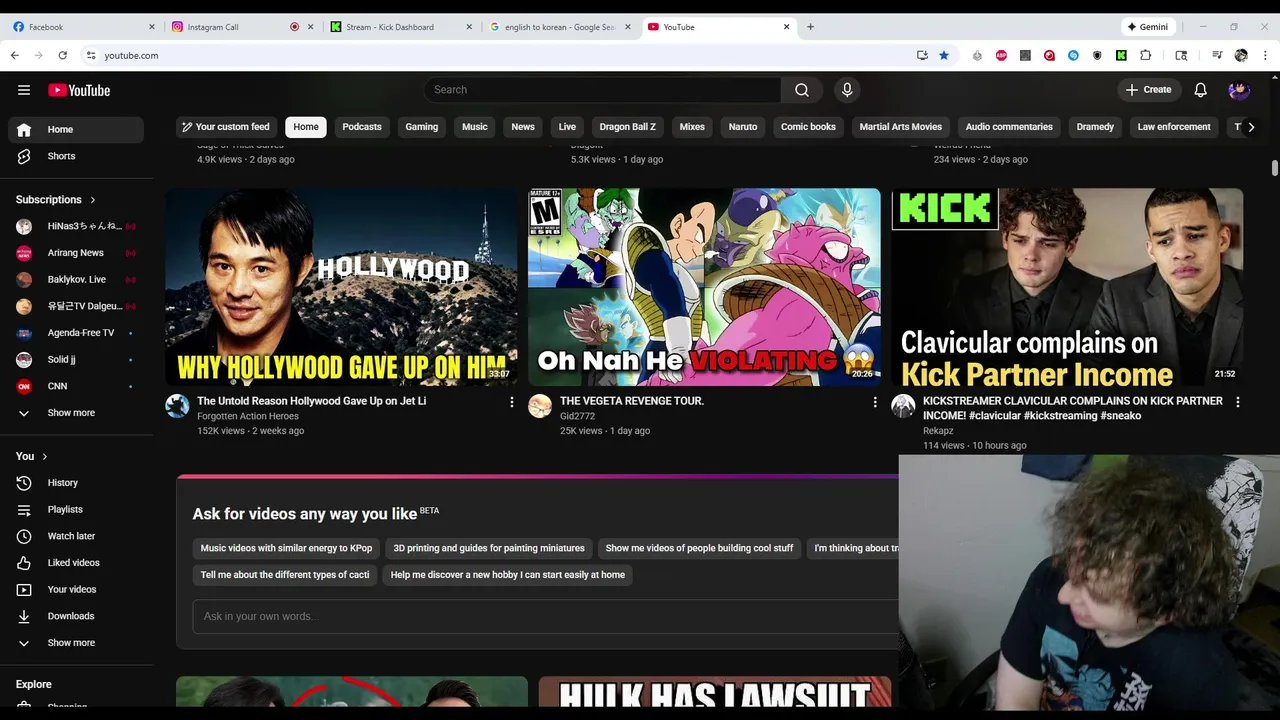Open Arirang News subscription
Image resolution: width=1280 pixels, height=720 pixels.
[x=76, y=253]
